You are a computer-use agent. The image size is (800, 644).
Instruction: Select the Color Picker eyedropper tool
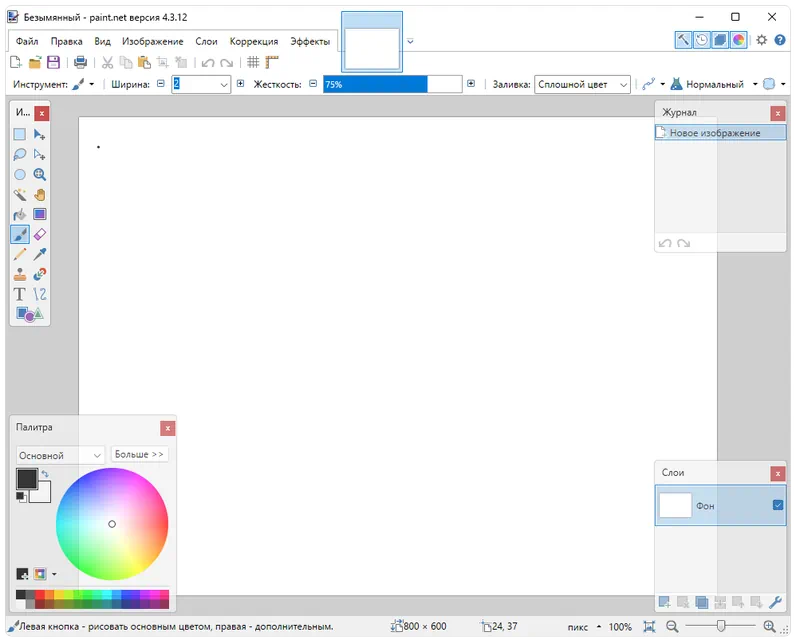click(x=39, y=254)
